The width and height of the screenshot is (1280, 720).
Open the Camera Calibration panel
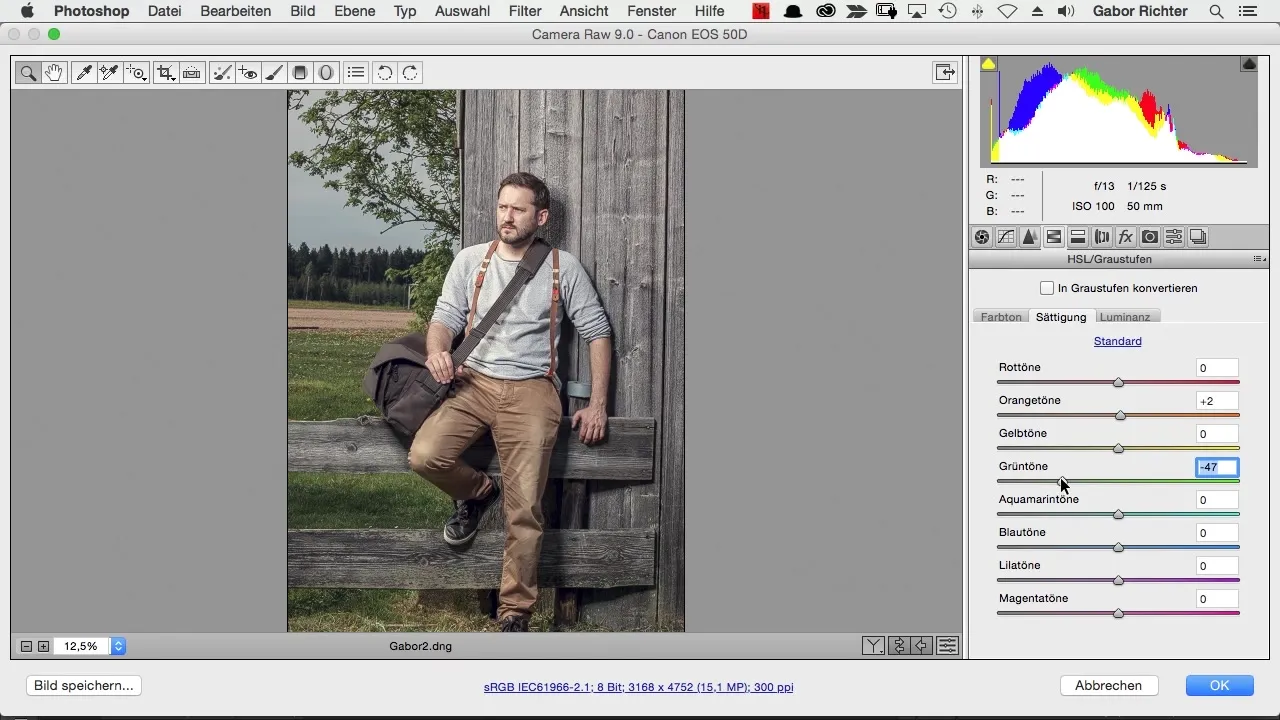click(1150, 237)
